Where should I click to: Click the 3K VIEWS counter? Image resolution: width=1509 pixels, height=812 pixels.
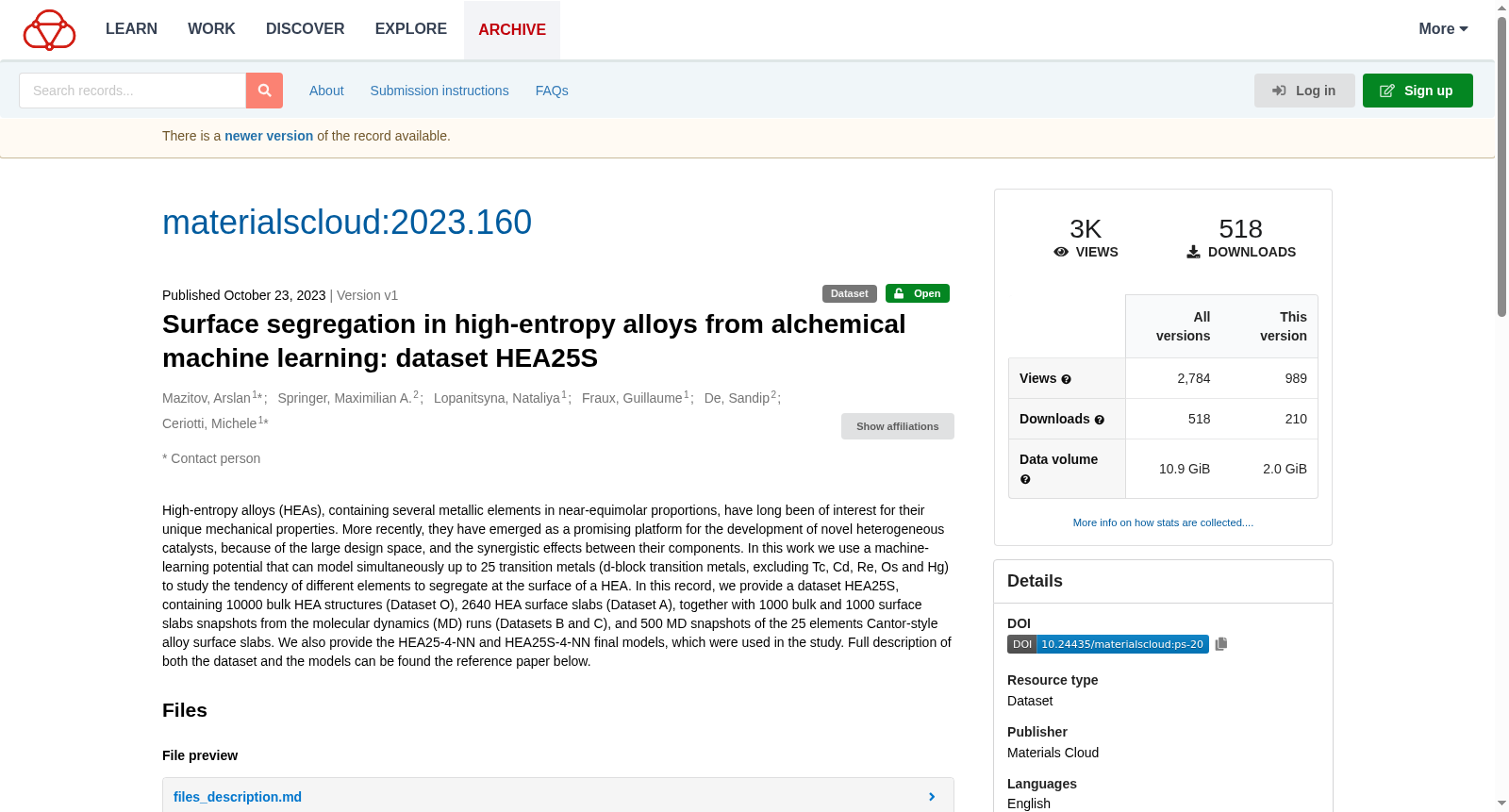(1086, 238)
